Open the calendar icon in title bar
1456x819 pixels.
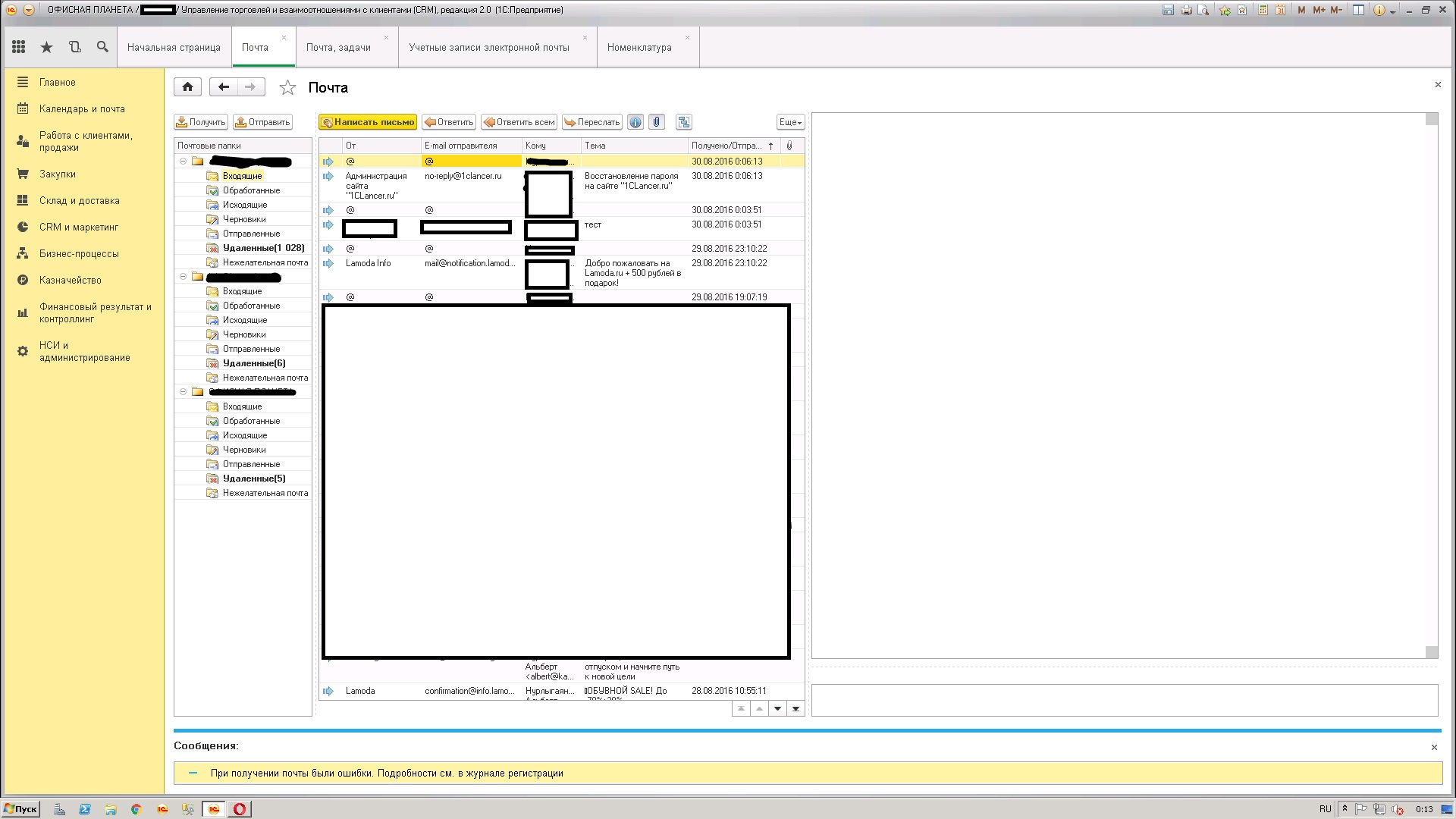click(x=1280, y=10)
